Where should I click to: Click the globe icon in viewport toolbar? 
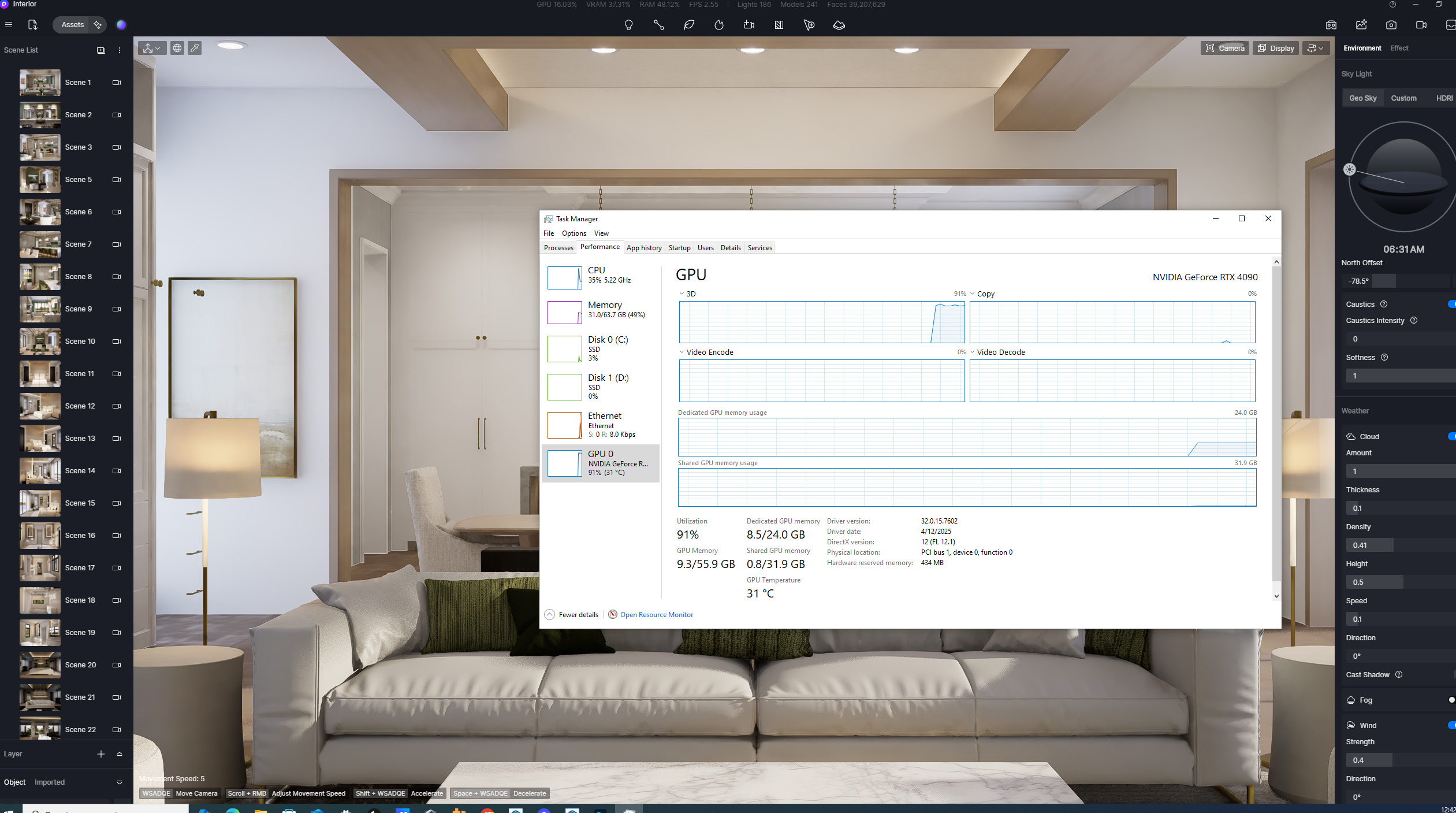pos(177,49)
